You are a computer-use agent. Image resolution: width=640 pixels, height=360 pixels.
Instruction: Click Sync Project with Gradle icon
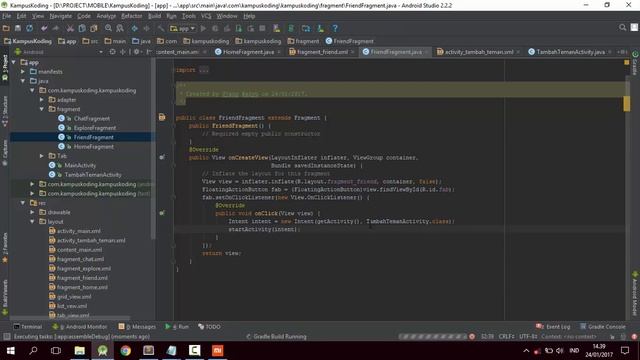pos(291,28)
